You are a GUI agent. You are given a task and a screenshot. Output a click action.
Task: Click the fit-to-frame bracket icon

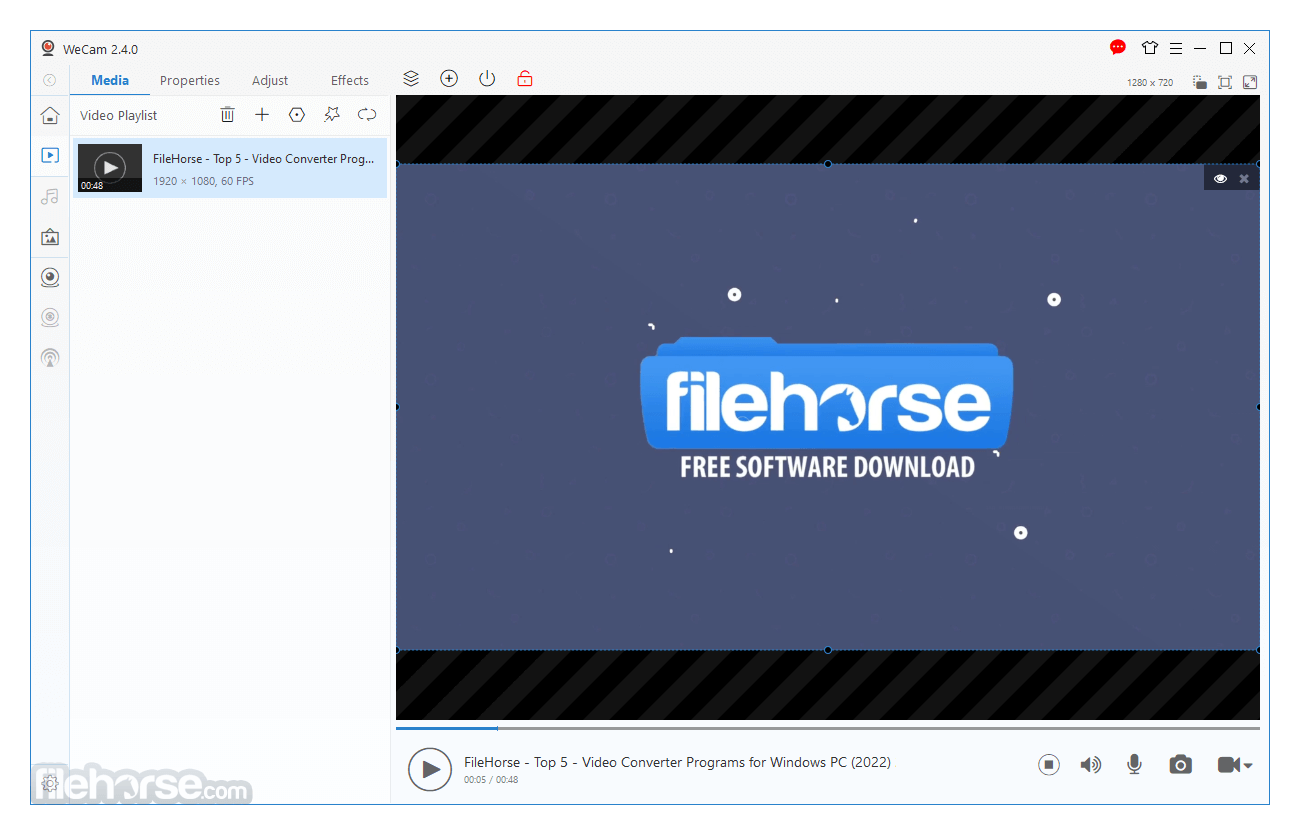[1225, 82]
